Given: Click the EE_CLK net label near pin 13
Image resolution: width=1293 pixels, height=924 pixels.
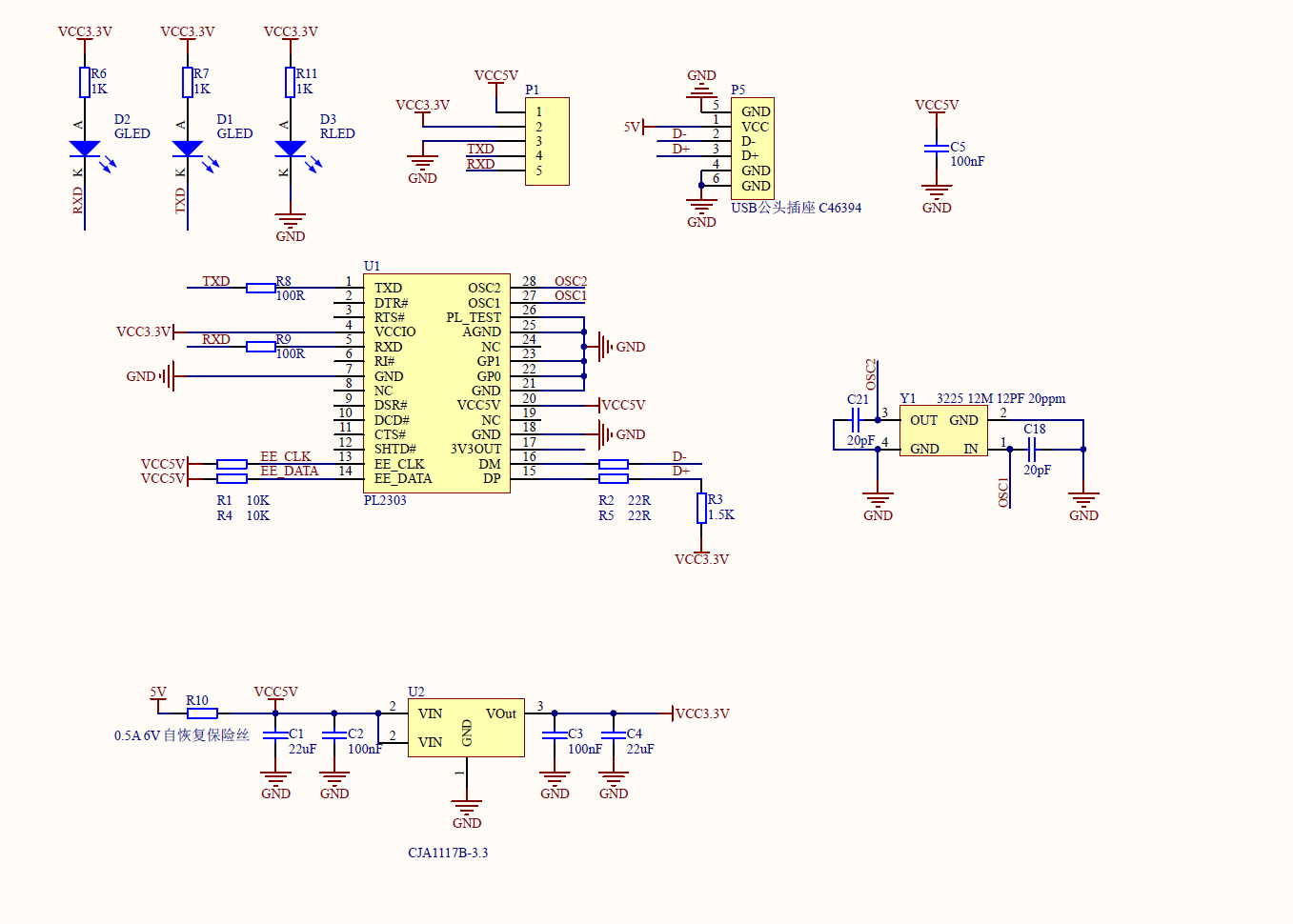Looking at the screenshot, I should [286, 456].
